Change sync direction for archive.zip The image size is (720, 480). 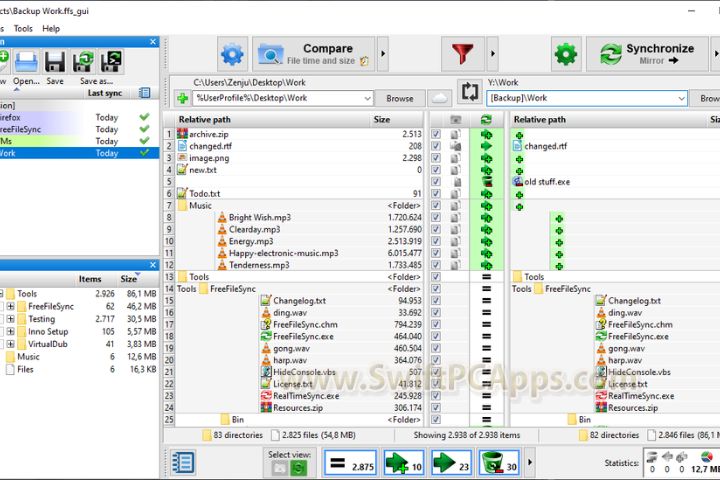tap(486, 135)
